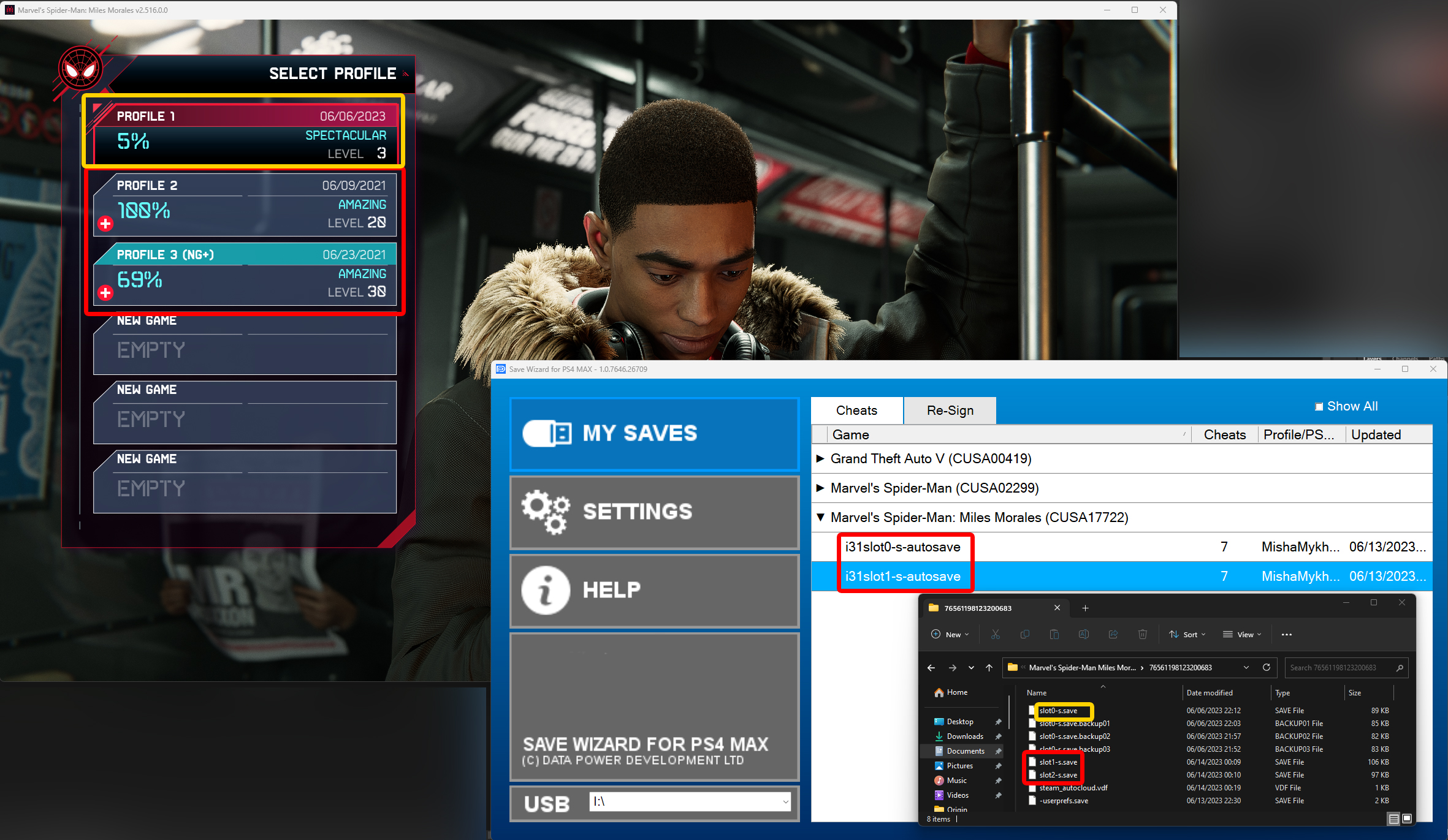Expand the Grand Theft Auto V tree entry
1448x840 pixels.
click(x=820, y=458)
